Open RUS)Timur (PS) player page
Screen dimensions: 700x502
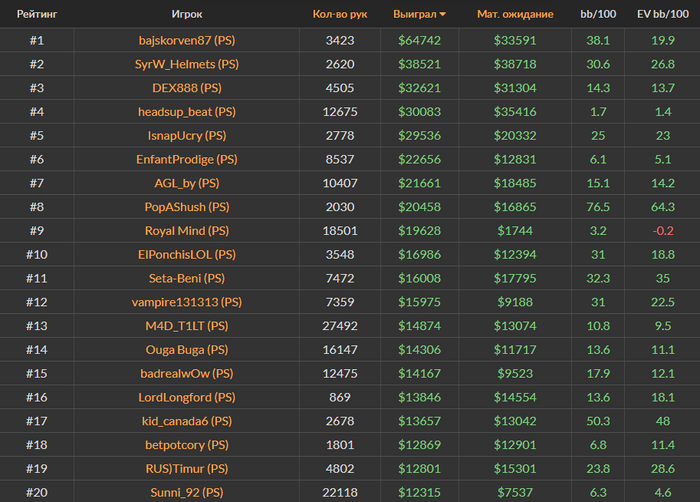(187, 468)
